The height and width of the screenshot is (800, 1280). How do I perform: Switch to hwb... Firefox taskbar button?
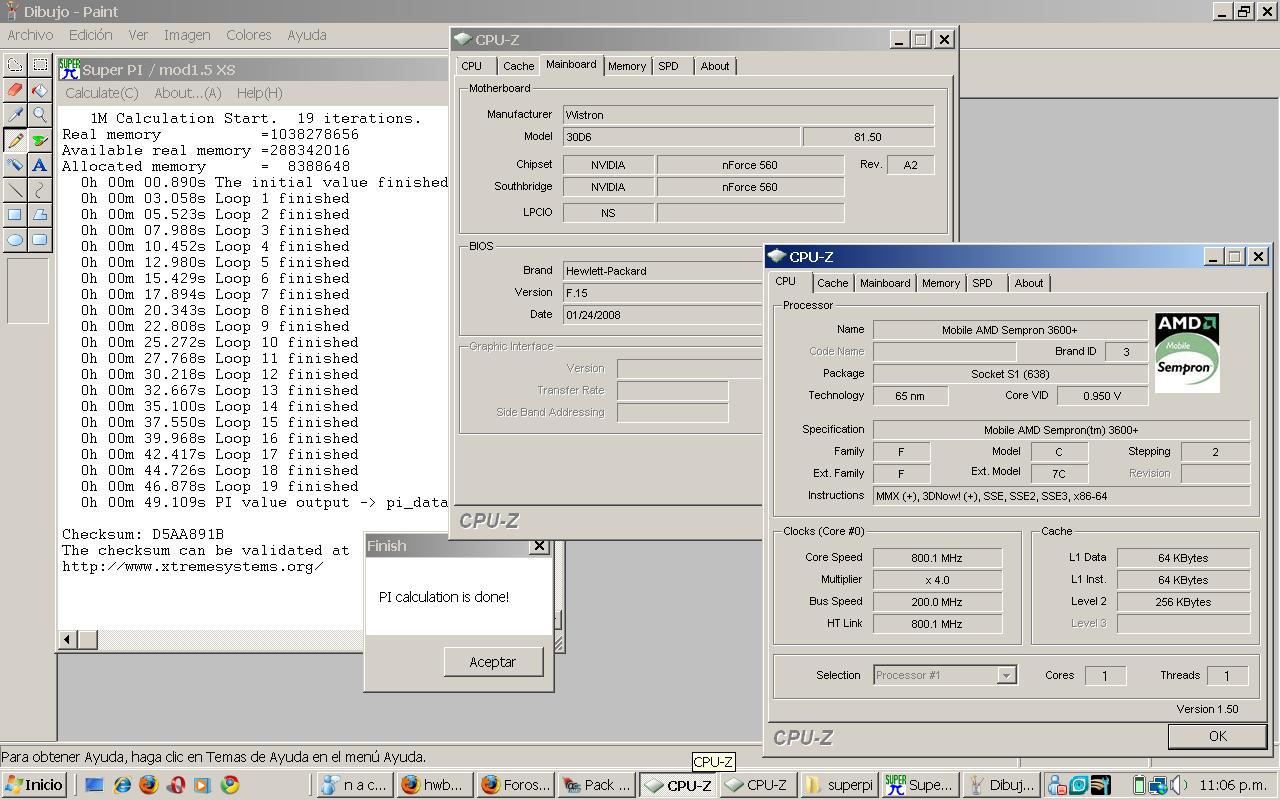point(433,785)
